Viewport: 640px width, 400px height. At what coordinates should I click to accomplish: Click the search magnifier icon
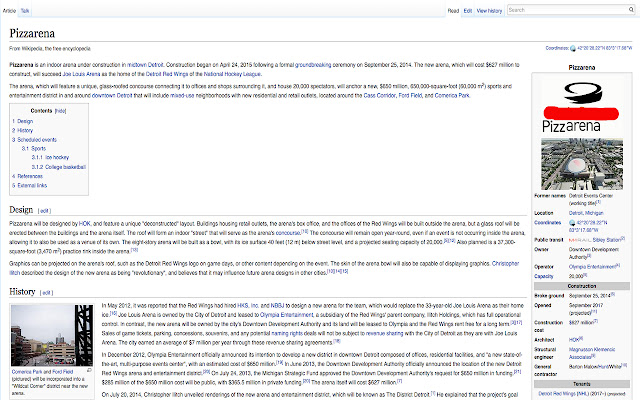pos(630,10)
